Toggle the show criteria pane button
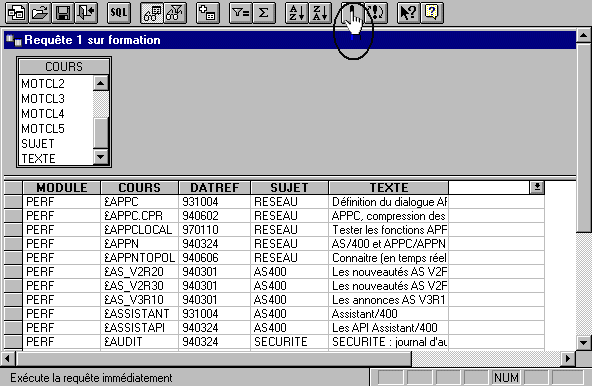This screenshot has width=592, height=386. click(x=175, y=13)
